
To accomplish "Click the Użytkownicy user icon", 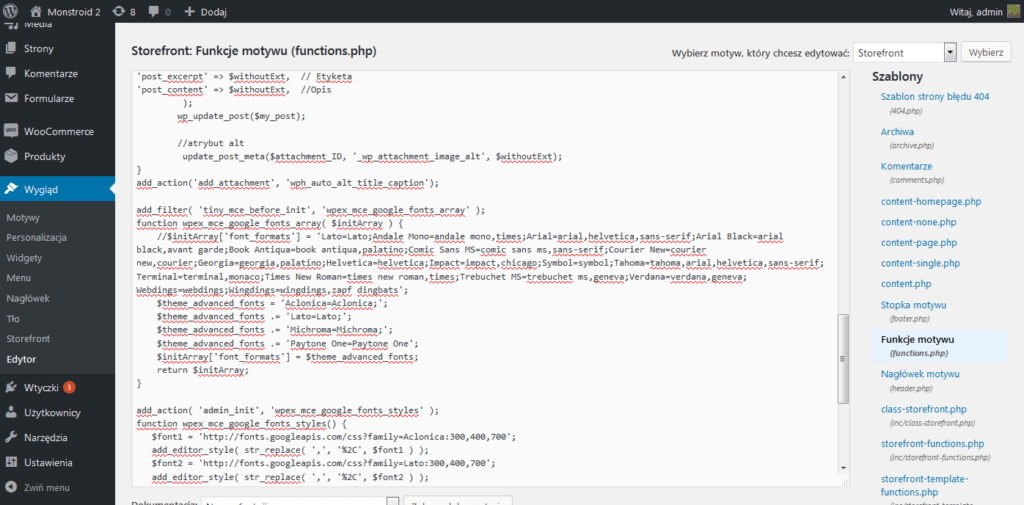I will (10, 412).
